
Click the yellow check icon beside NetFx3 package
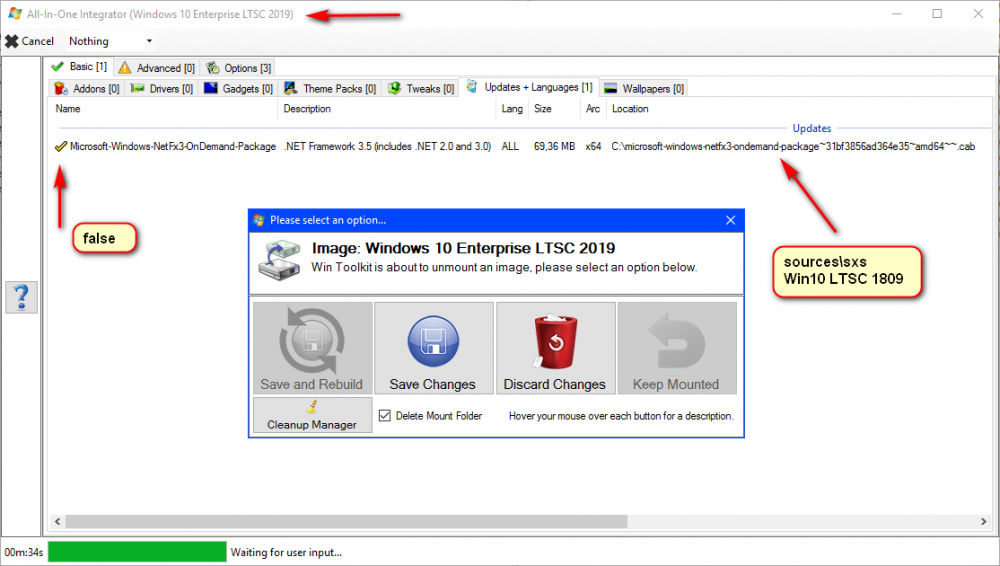coord(61,147)
